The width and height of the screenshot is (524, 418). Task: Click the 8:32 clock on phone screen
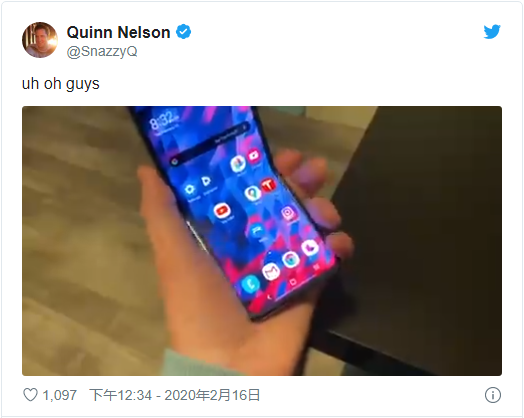[x=162, y=121]
